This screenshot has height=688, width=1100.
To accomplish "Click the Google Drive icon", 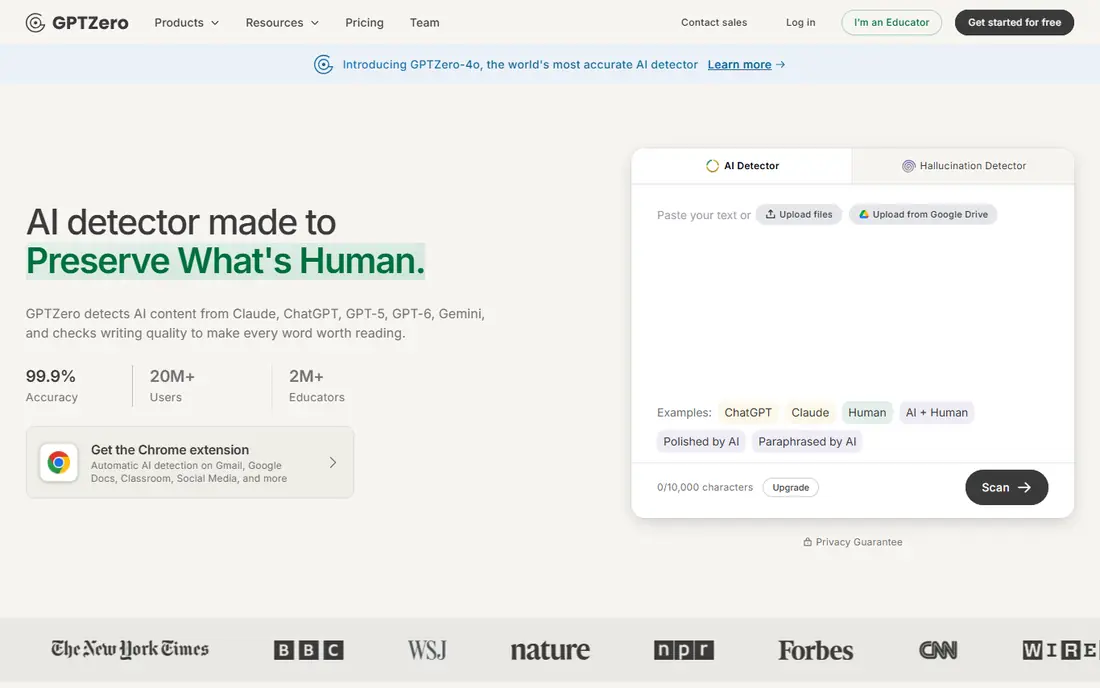I will (x=864, y=214).
